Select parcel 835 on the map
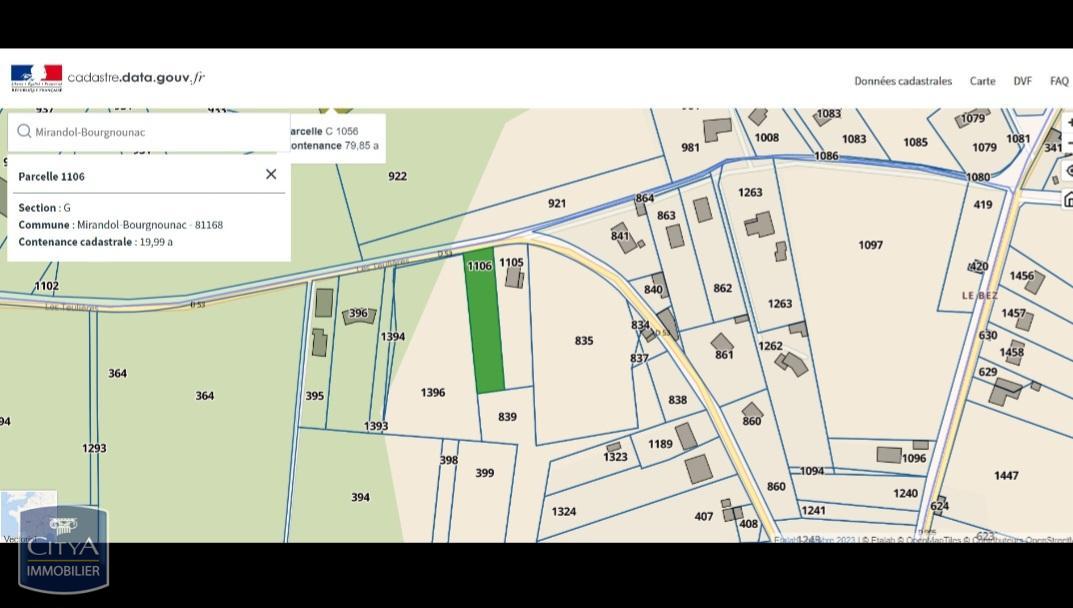The image size is (1073, 608). [584, 340]
